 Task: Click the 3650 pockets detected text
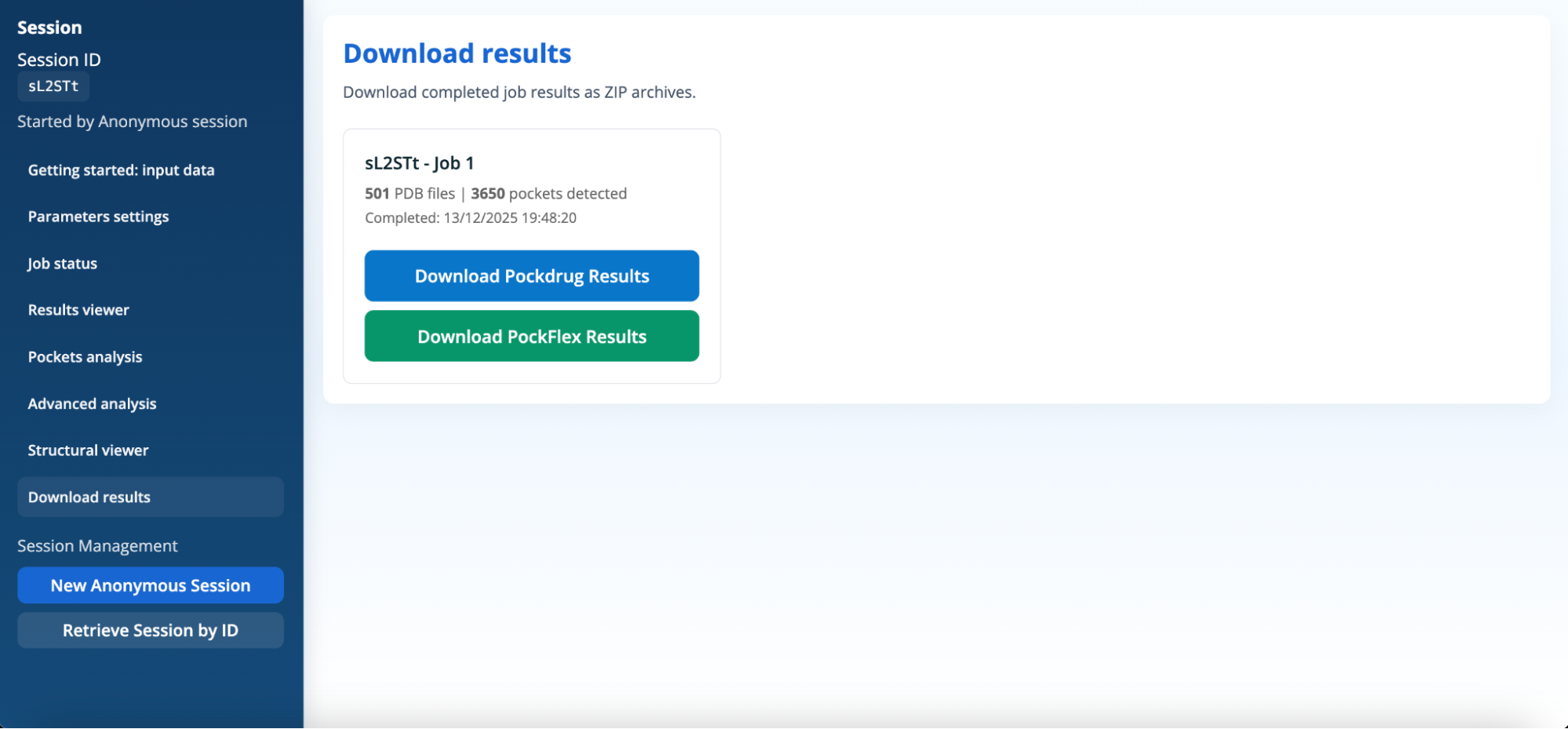coord(549,194)
